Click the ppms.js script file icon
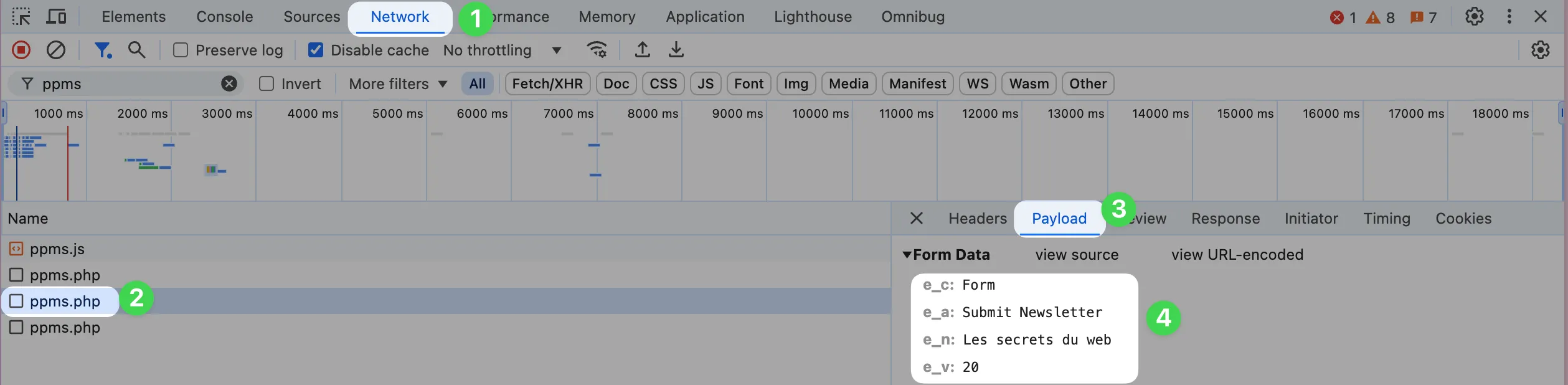Viewport: 1568px width, 385px height. point(16,249)
